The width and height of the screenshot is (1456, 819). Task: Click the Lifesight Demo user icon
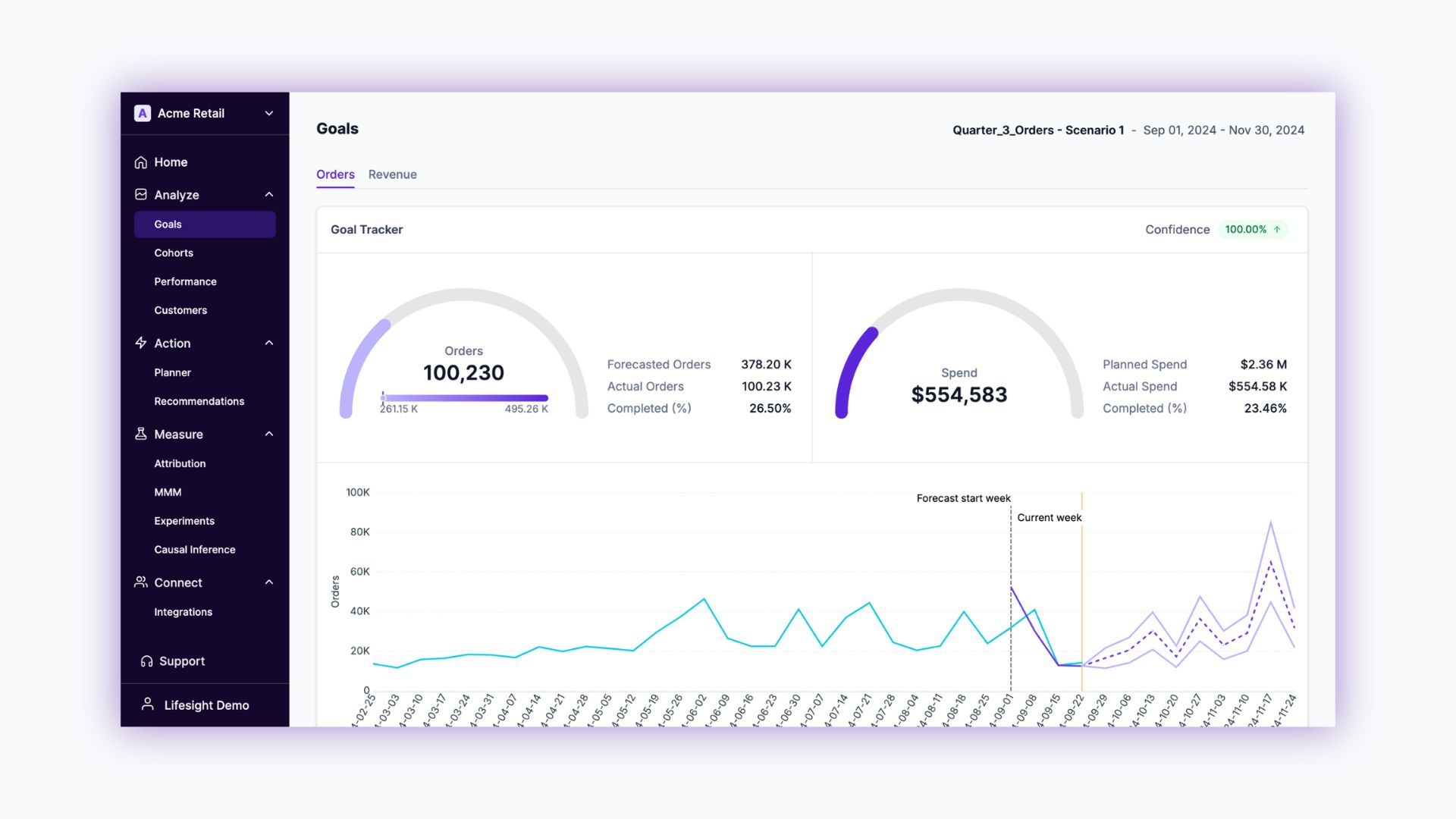(148, 704)
